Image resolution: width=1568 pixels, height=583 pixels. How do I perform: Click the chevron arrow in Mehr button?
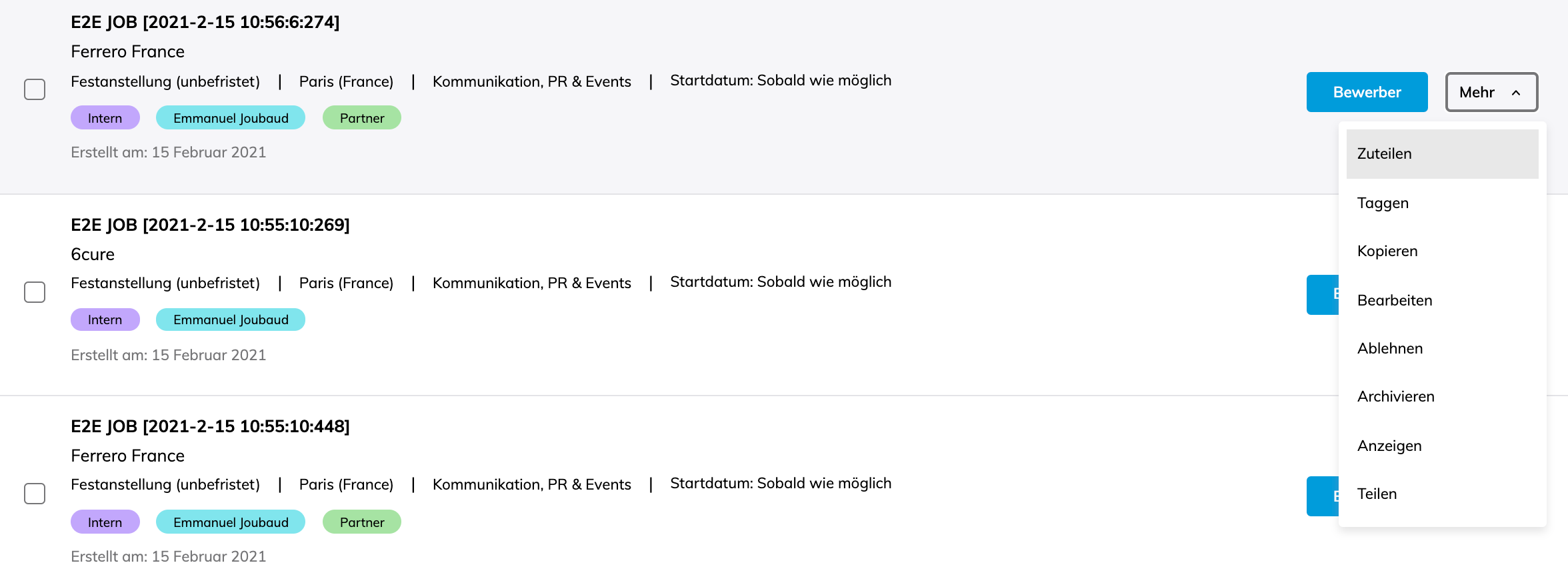click(x=1516, y=93)
